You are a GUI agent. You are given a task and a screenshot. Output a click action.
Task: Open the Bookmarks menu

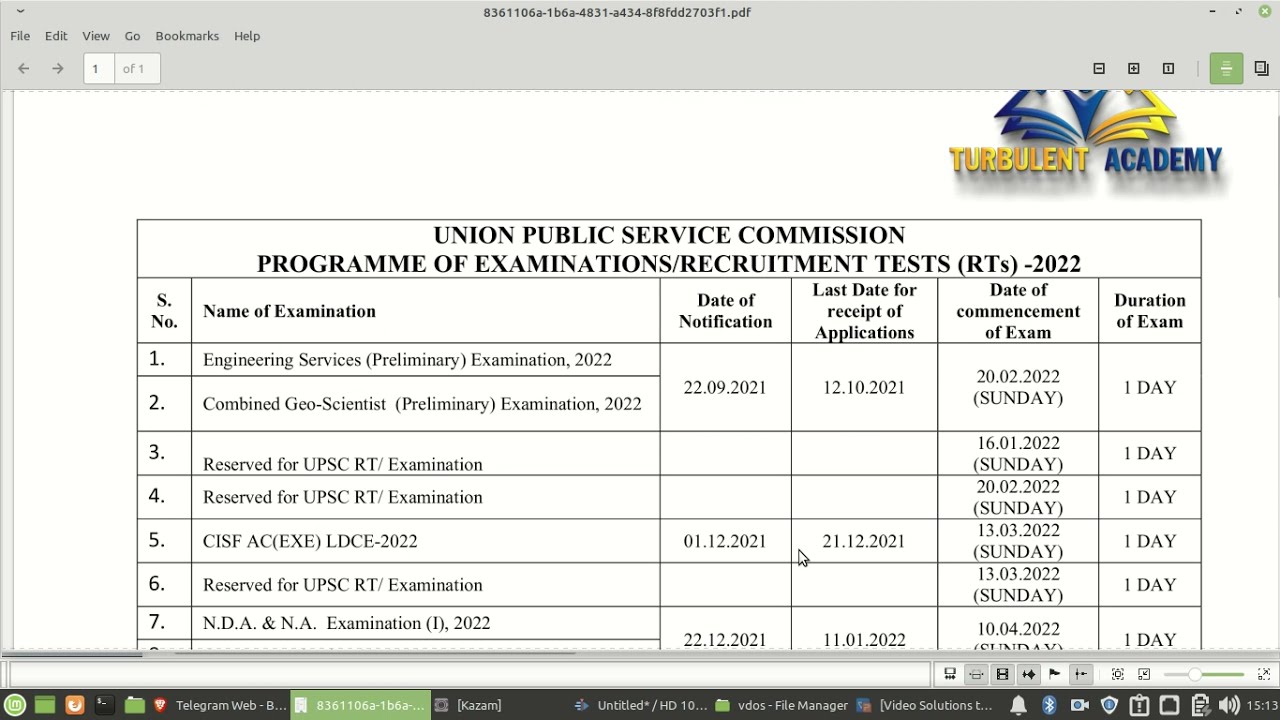point(187,36)
